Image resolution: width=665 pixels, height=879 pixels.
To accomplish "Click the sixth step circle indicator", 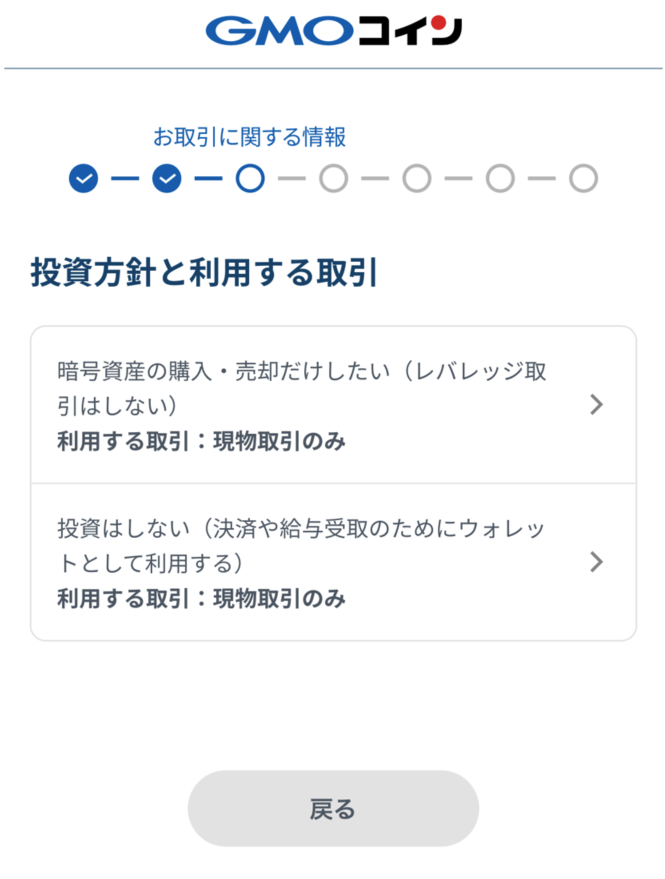I will click(x=500, y=179).
